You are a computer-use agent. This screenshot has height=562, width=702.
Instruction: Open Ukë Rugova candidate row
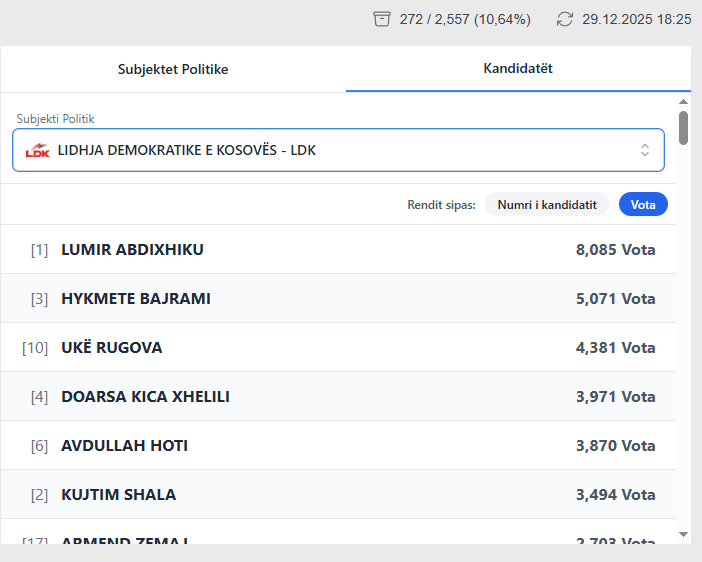338,347
